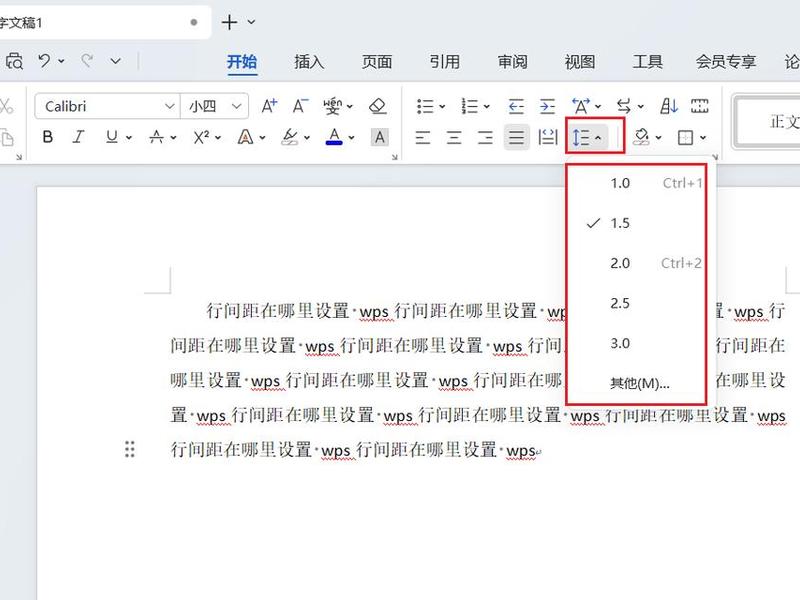Click the text direction arrows icon
Screen dimensions: 800x600
(623, 106)
